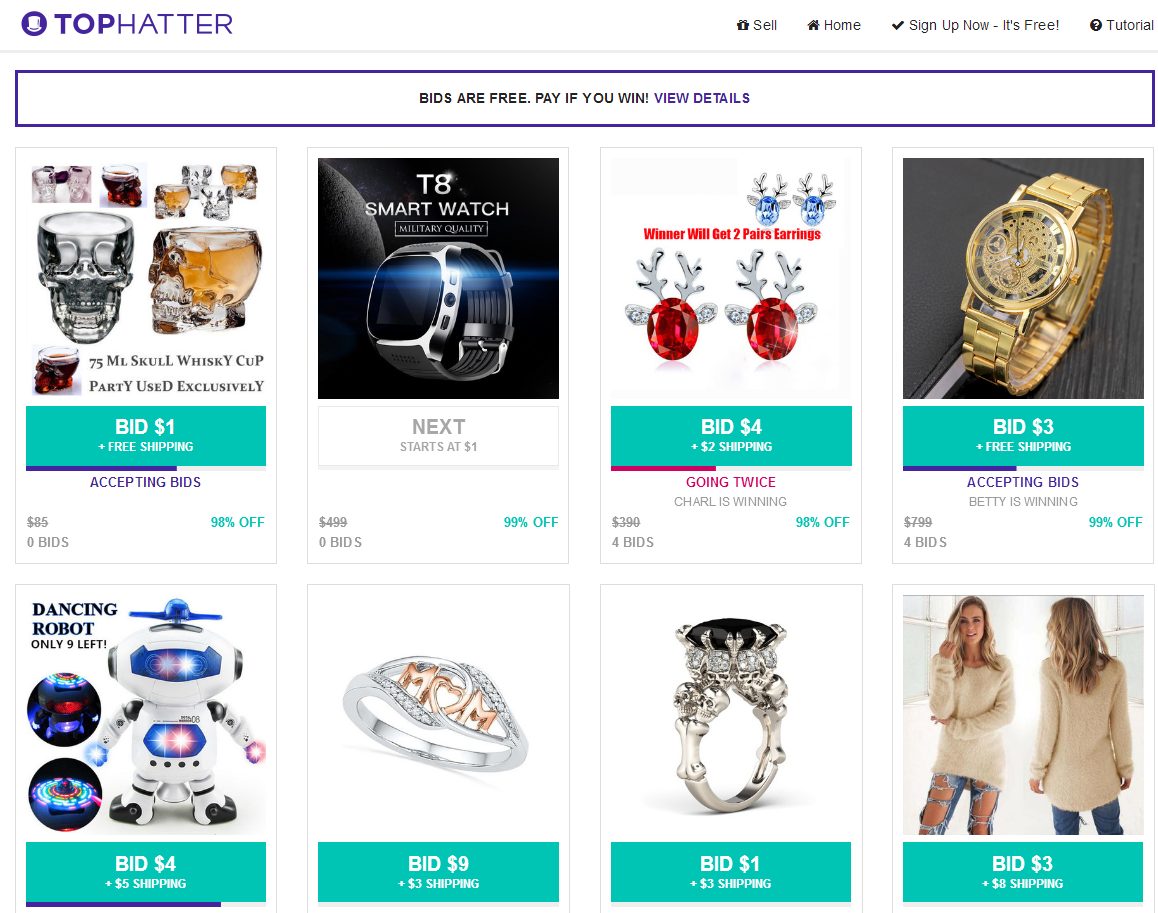Open the T8 Smart Watch product image

[438, 278]
